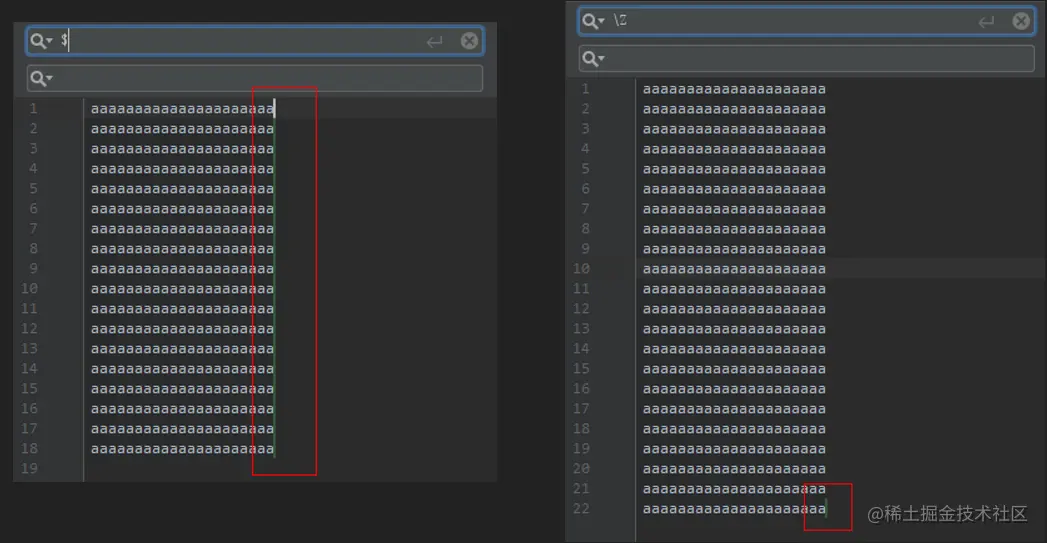Screen dimensions: 1047x543
Task: Focus the empty replace field under the '$' search
Action: (254, 79)
